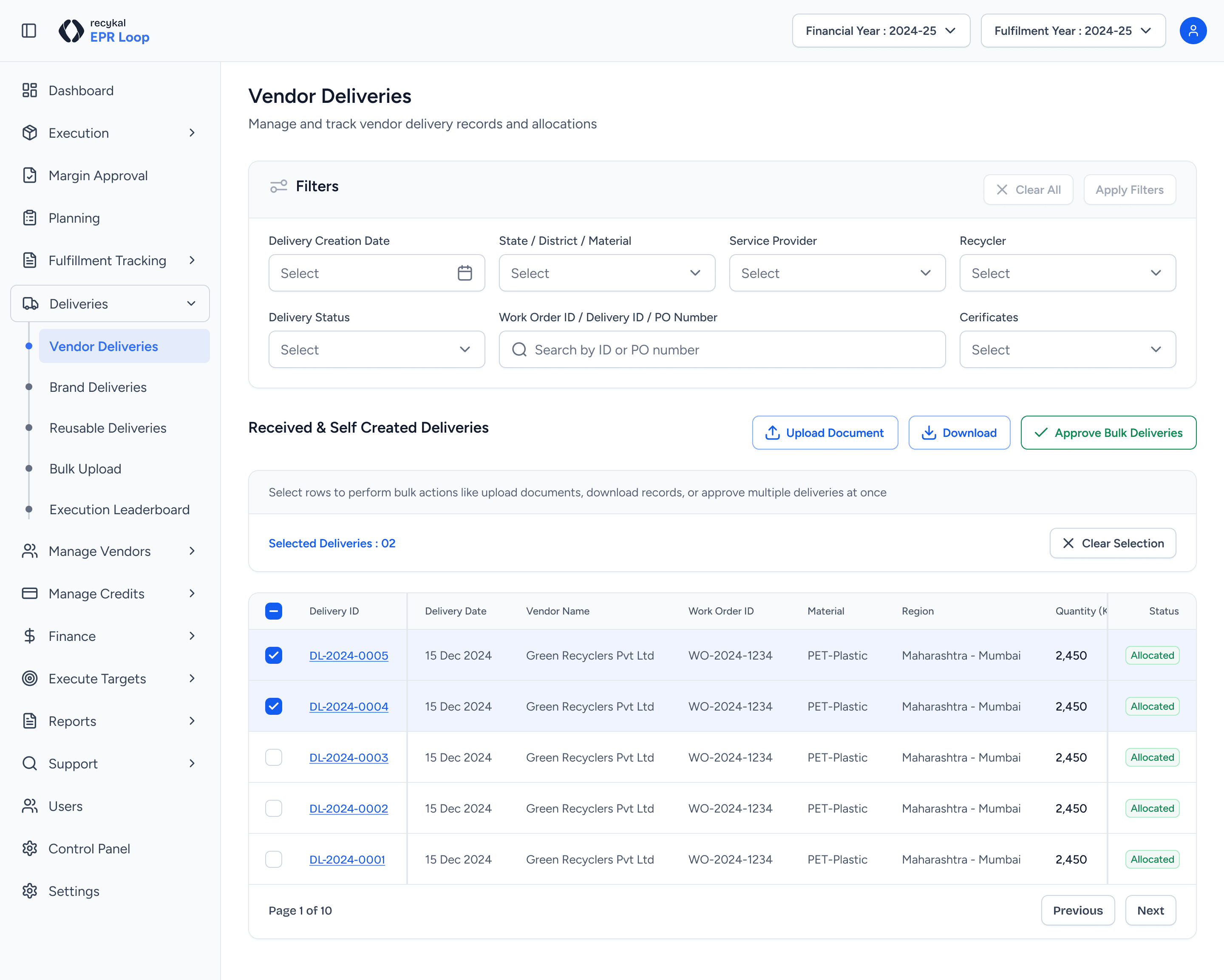The image size is (1224, 980).
Task: Go to Brand Deliveries submenu item
Action: click(98, 387)
